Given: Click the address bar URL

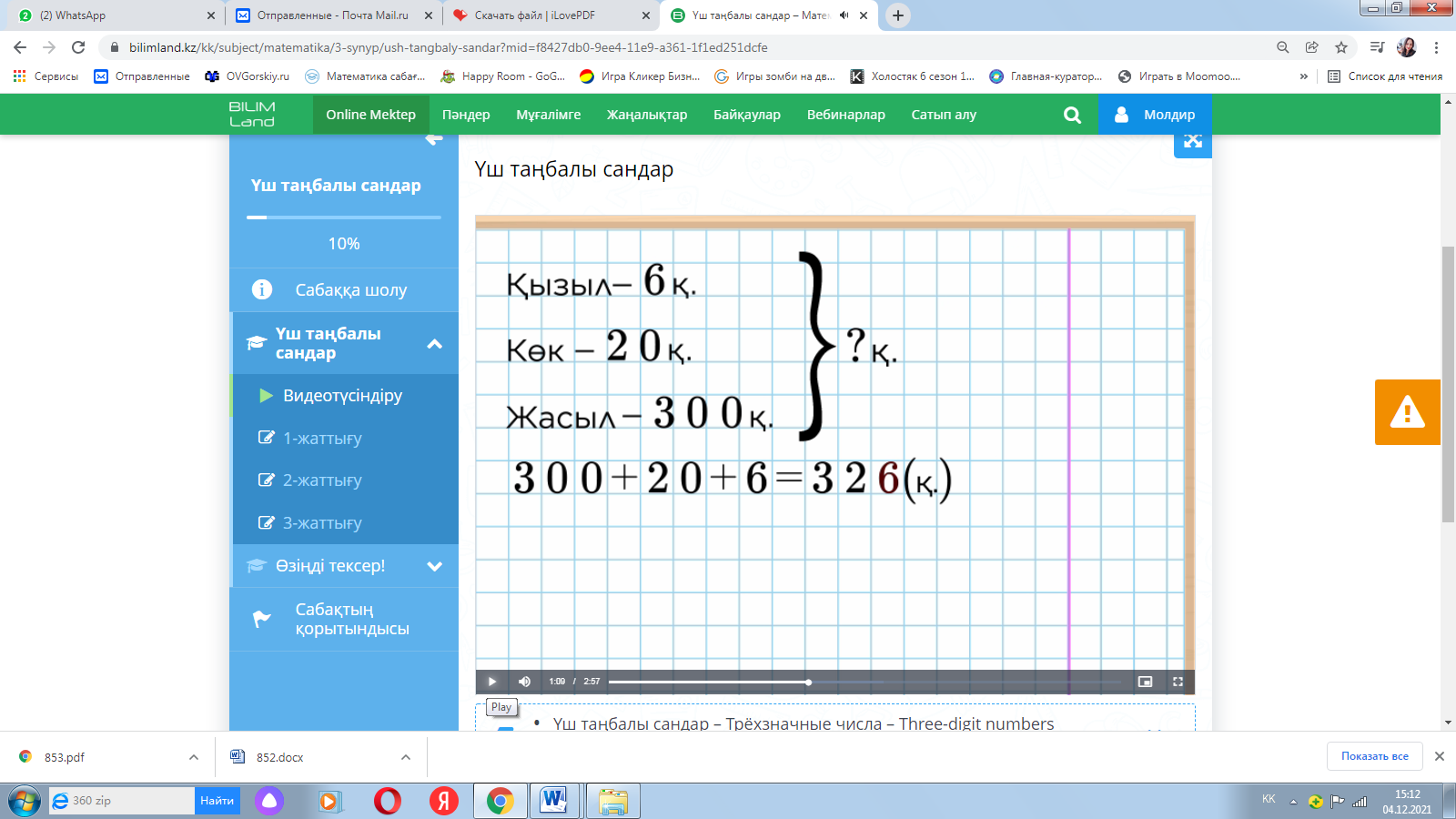Looking at the screenshot, I should tap(449, 47).
